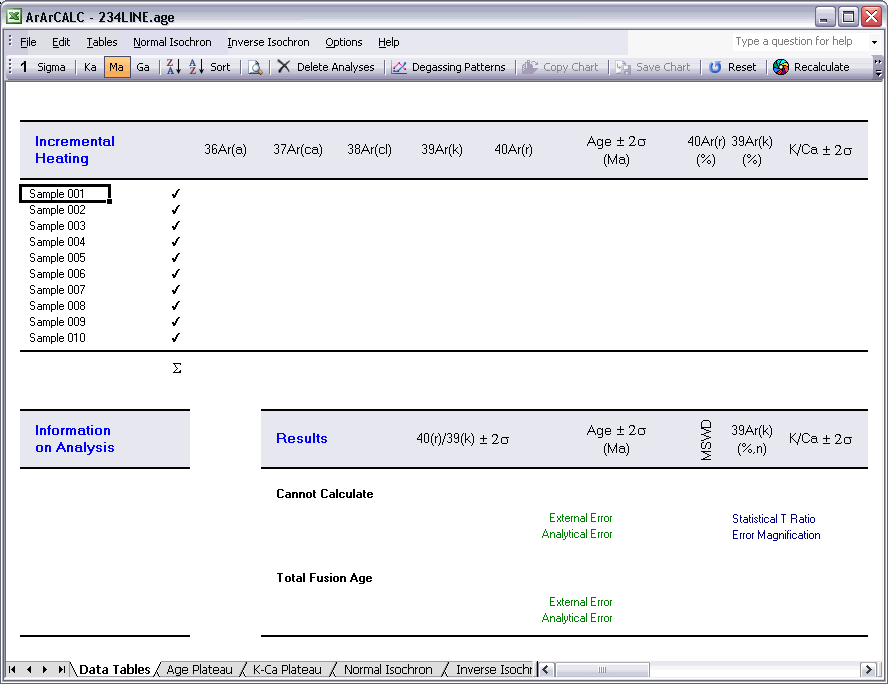
Task: Select the Sample 001 cell
Action: [64, 194]
